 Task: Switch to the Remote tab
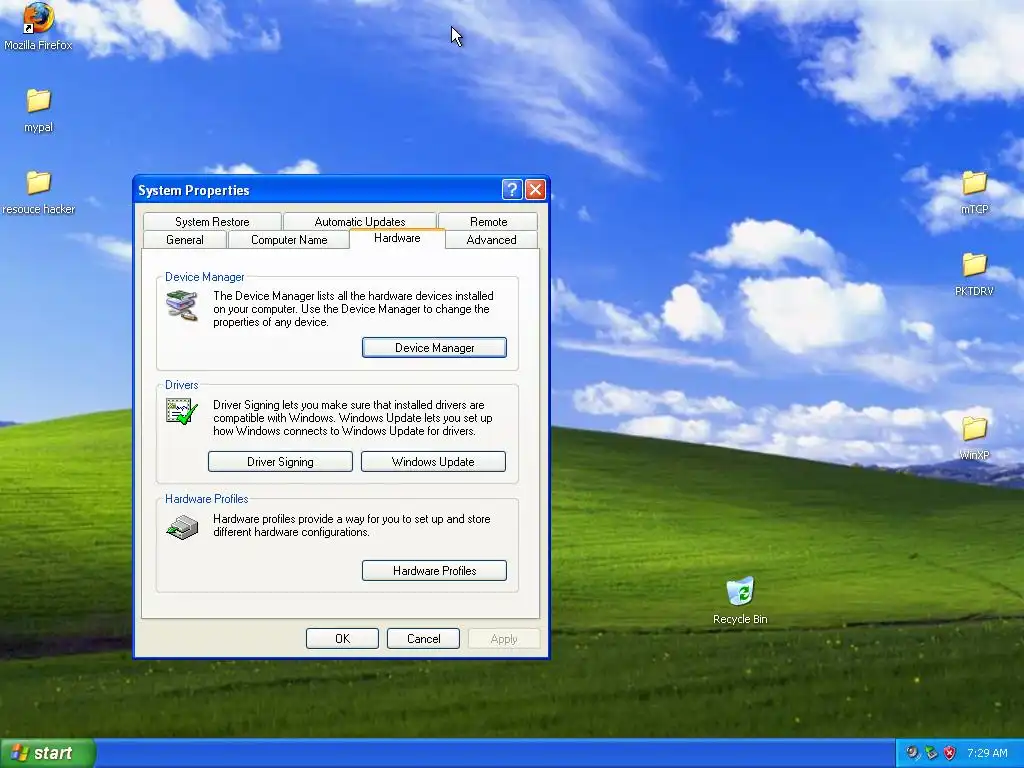click(488, 221)
